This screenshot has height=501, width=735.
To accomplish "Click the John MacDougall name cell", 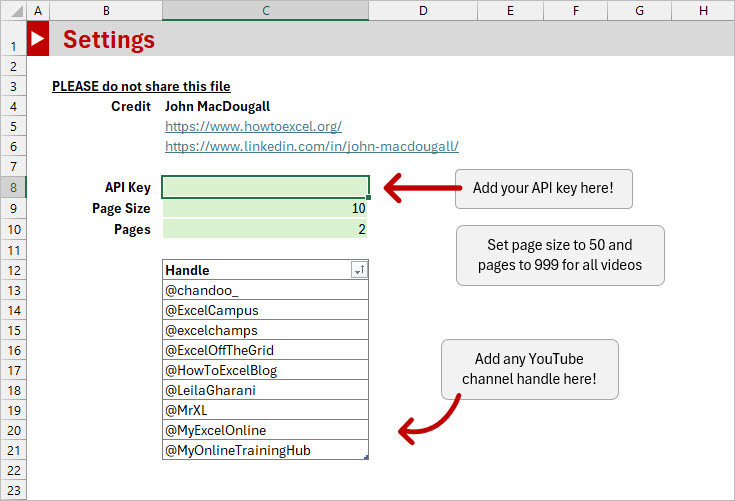I will point(218,106).
